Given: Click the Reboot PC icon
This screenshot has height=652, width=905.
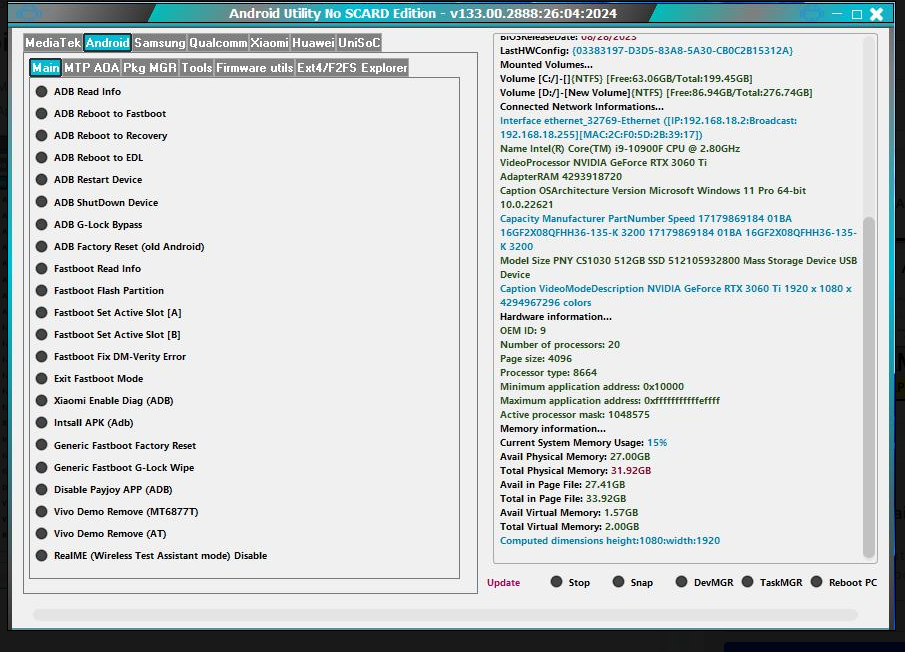Looking at the screenshot, I should [817, 582].
